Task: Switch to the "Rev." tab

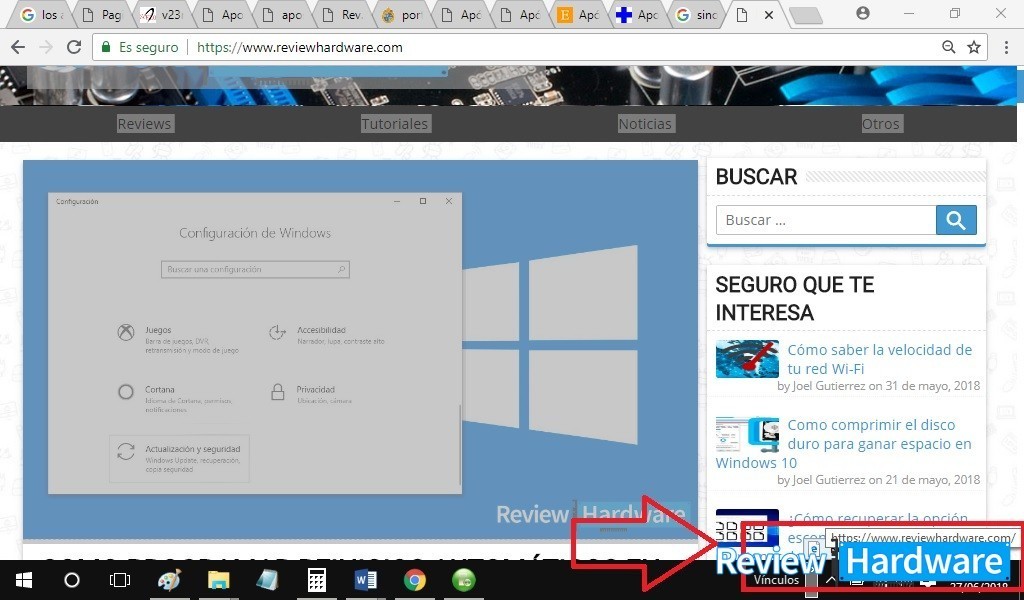Action: [342, 15]
